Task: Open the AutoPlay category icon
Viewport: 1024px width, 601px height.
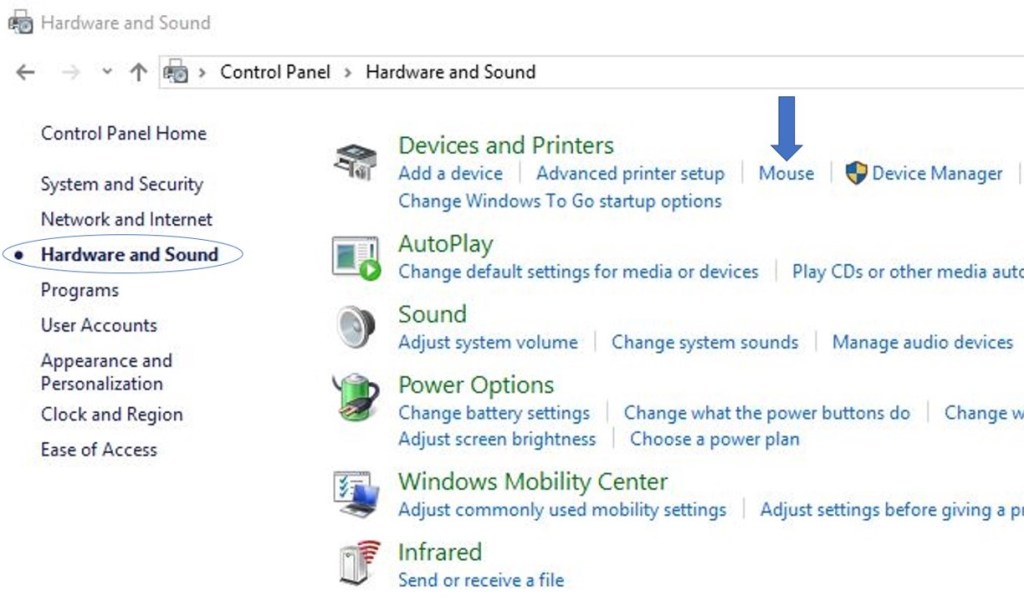Action: 355,257
